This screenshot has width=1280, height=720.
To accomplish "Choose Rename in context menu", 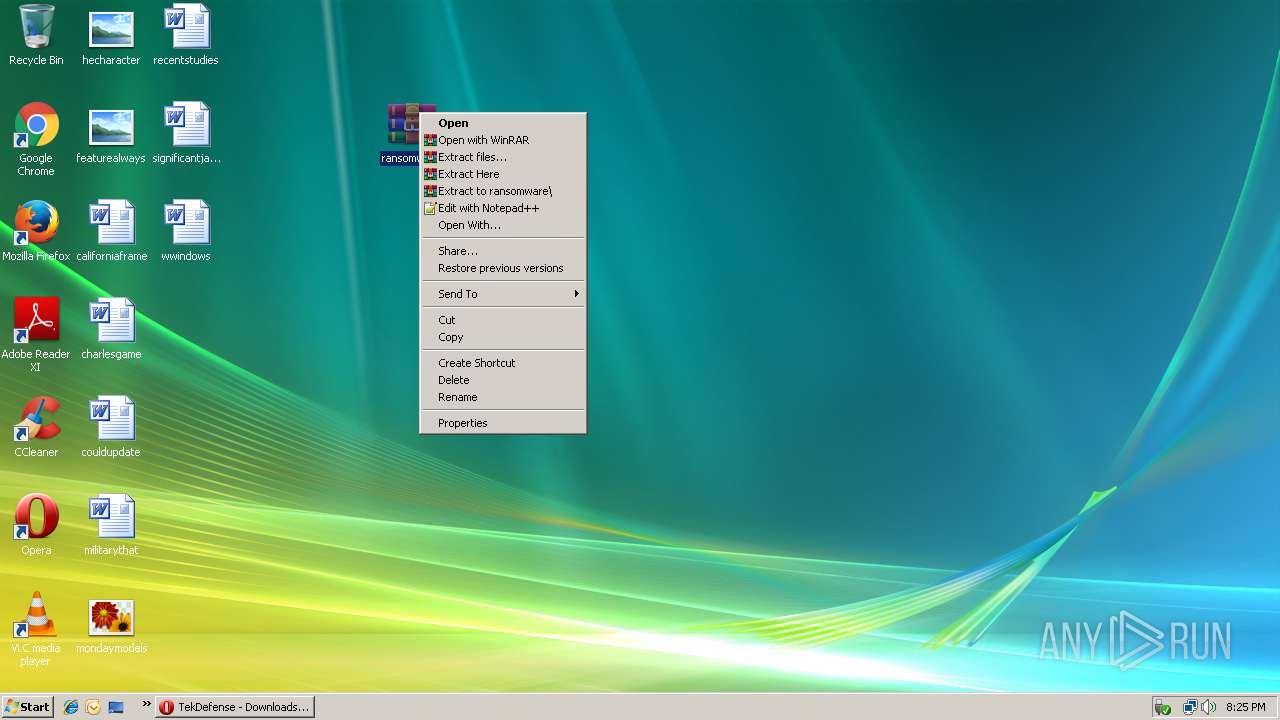I will pyautogui.click(x=502, y=397).
